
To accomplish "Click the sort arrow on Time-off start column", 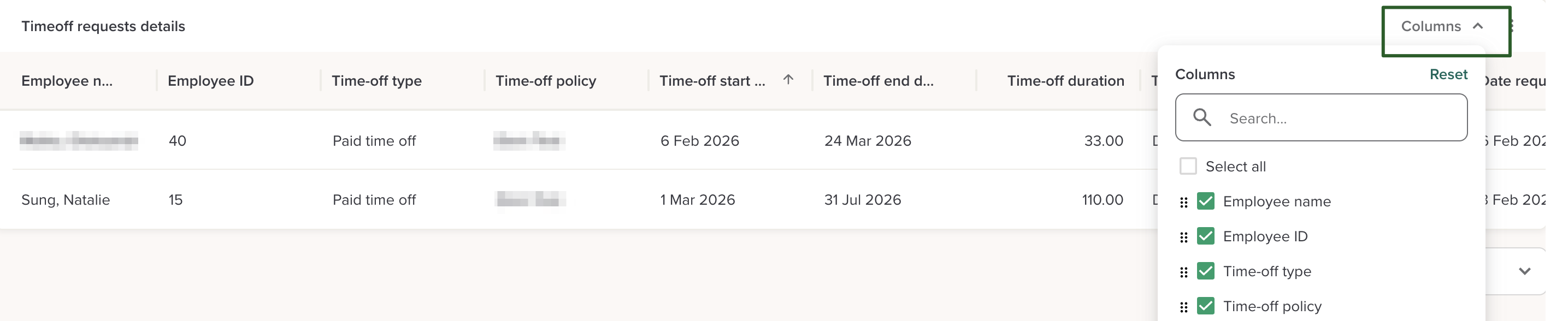I will pyautogui.click(x=788, y=80).
